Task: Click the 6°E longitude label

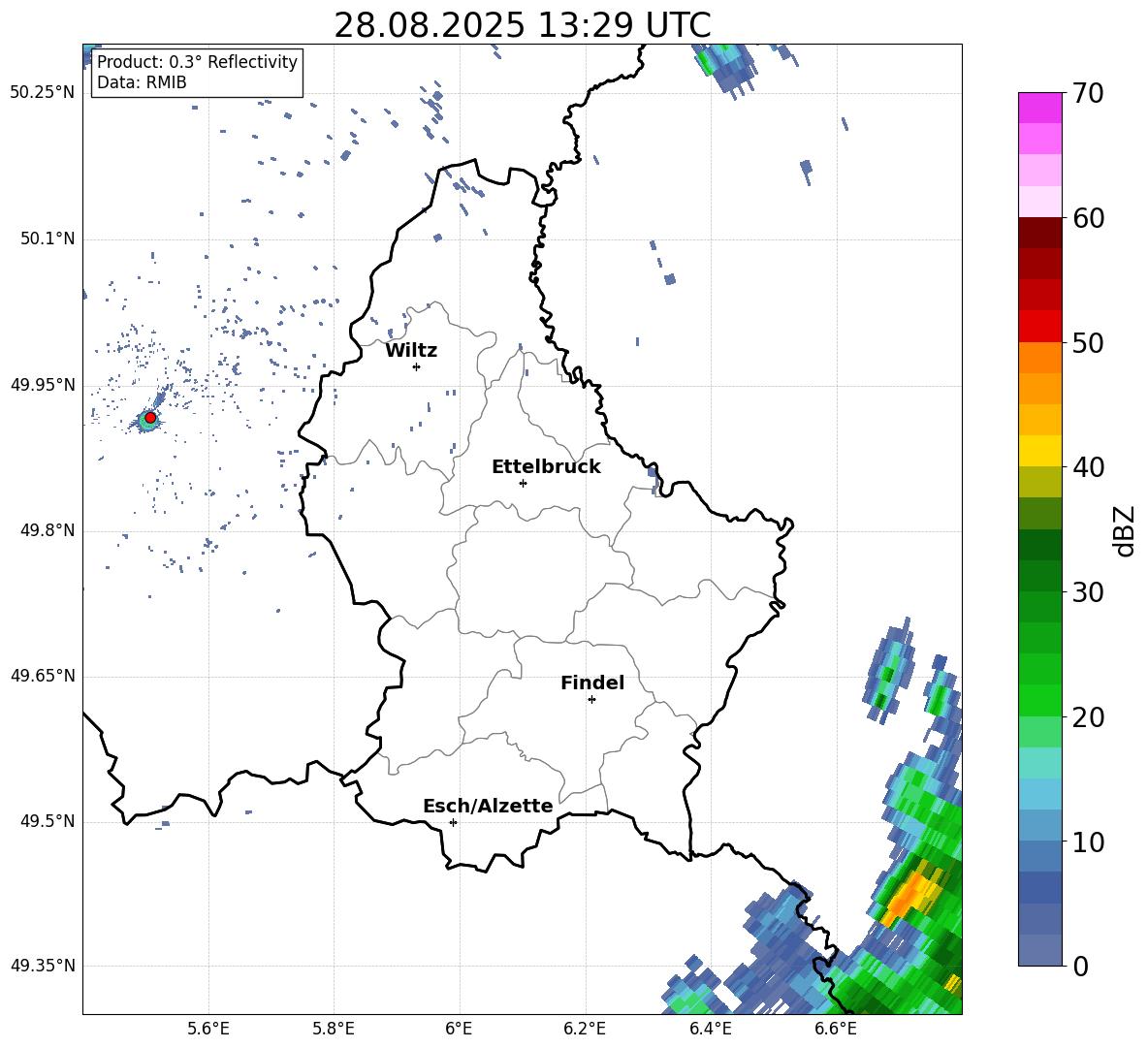Action: (x=459, y=1031)
